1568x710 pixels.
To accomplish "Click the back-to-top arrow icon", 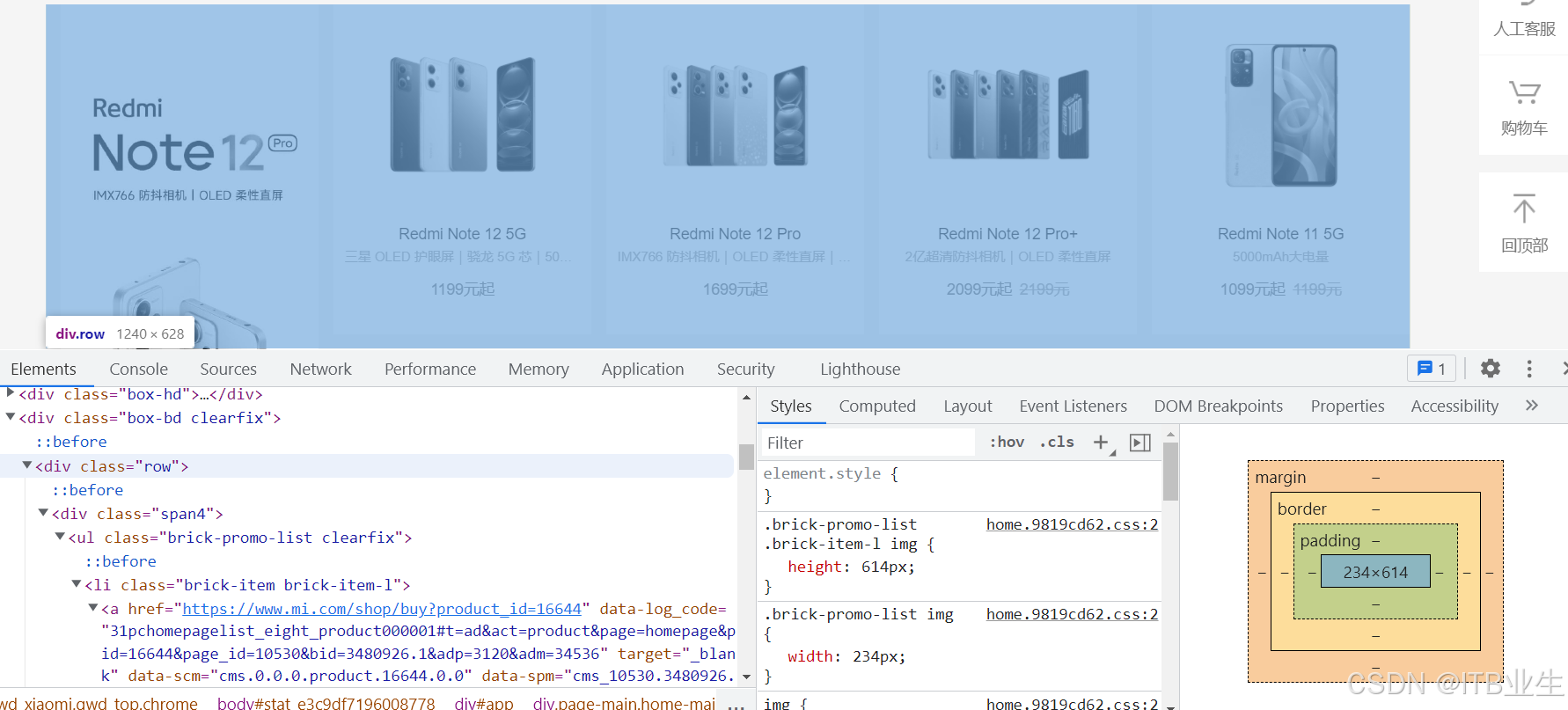I will pyautogui.click(x=1524, y=209).
